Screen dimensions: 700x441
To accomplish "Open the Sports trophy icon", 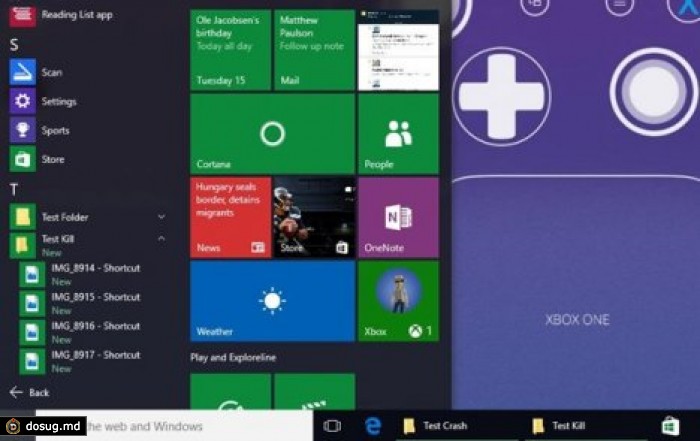I will (x=22, y=130).
